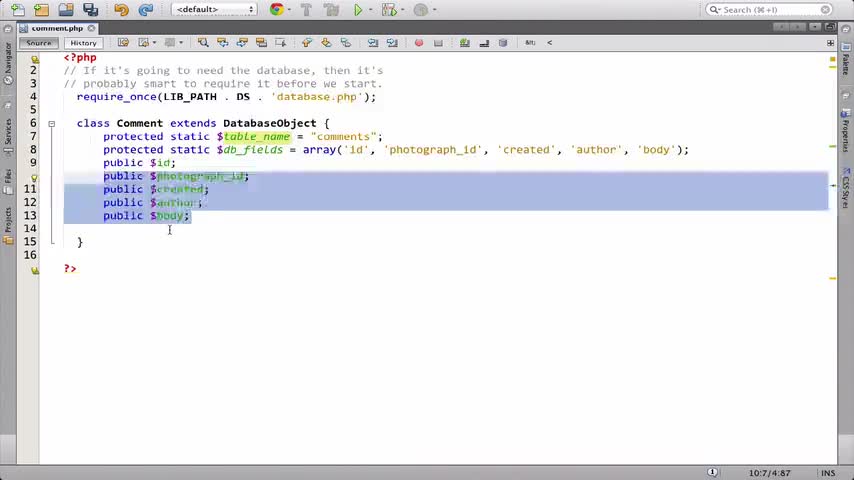Select the comment.php editor tab
This screenshot has height=480, width=854.
tap(57, 28)
